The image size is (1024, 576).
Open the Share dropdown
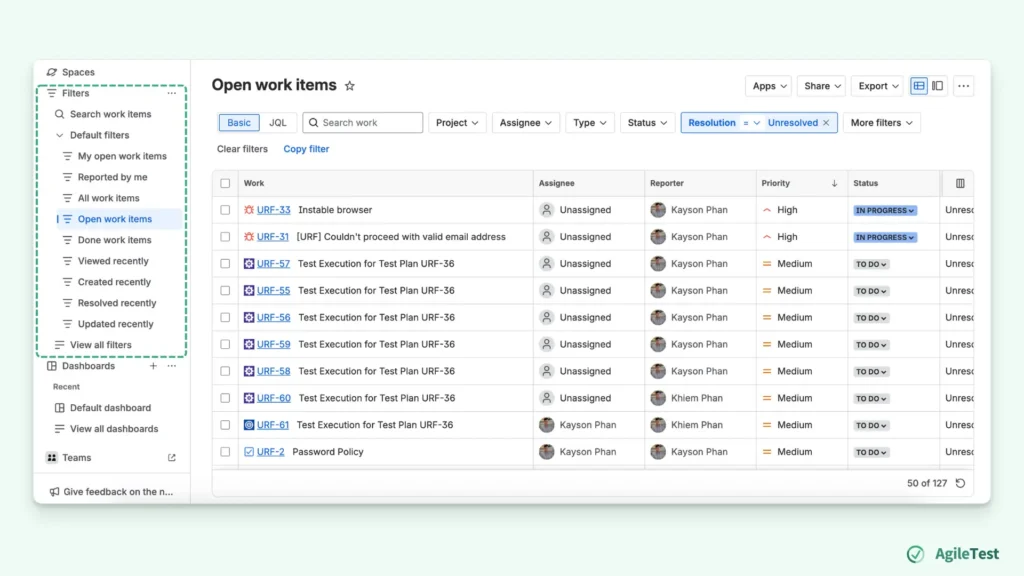pyautogui.click(x=822, y=86)
